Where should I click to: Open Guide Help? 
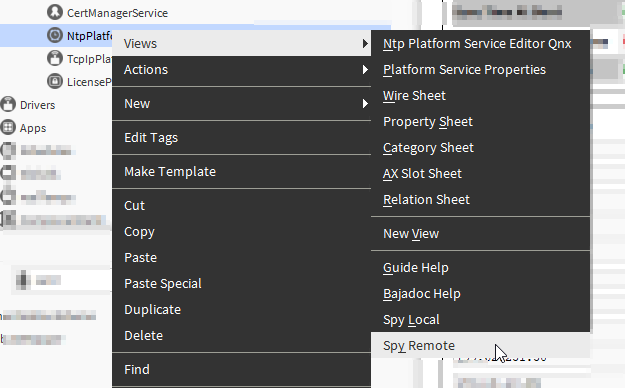(480, 268)
